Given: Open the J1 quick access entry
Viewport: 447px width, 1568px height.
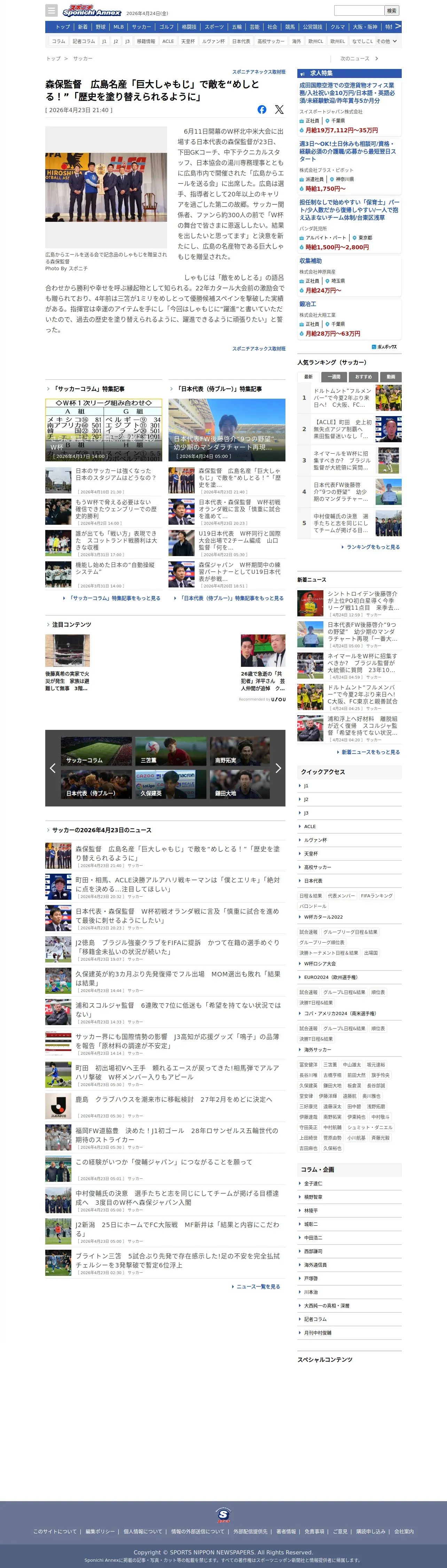Looking at the screenshot, I should coord(349,786).
